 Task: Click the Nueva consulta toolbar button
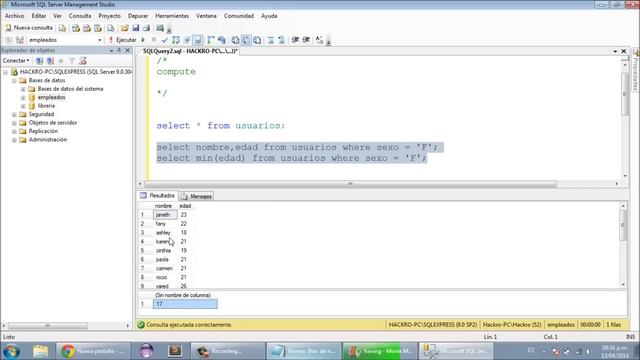(29, 28)
